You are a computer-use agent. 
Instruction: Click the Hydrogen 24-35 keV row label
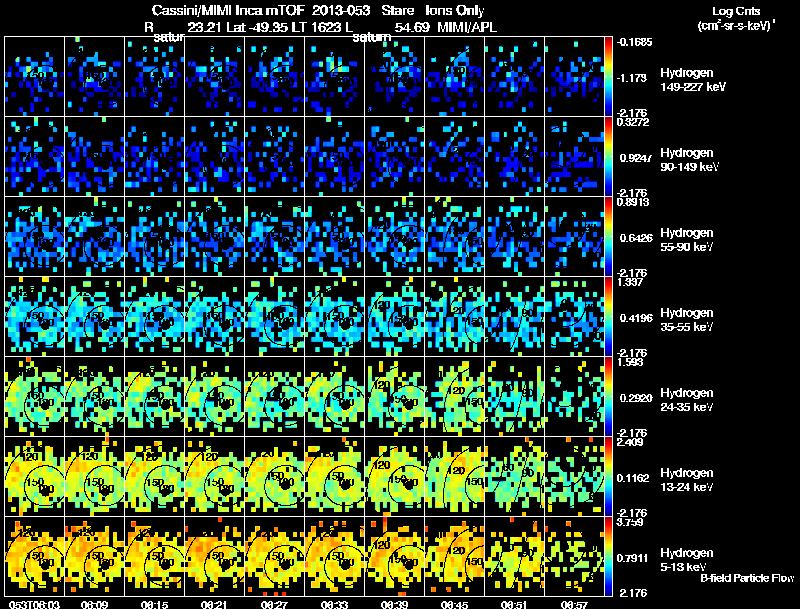coord(687,399)
